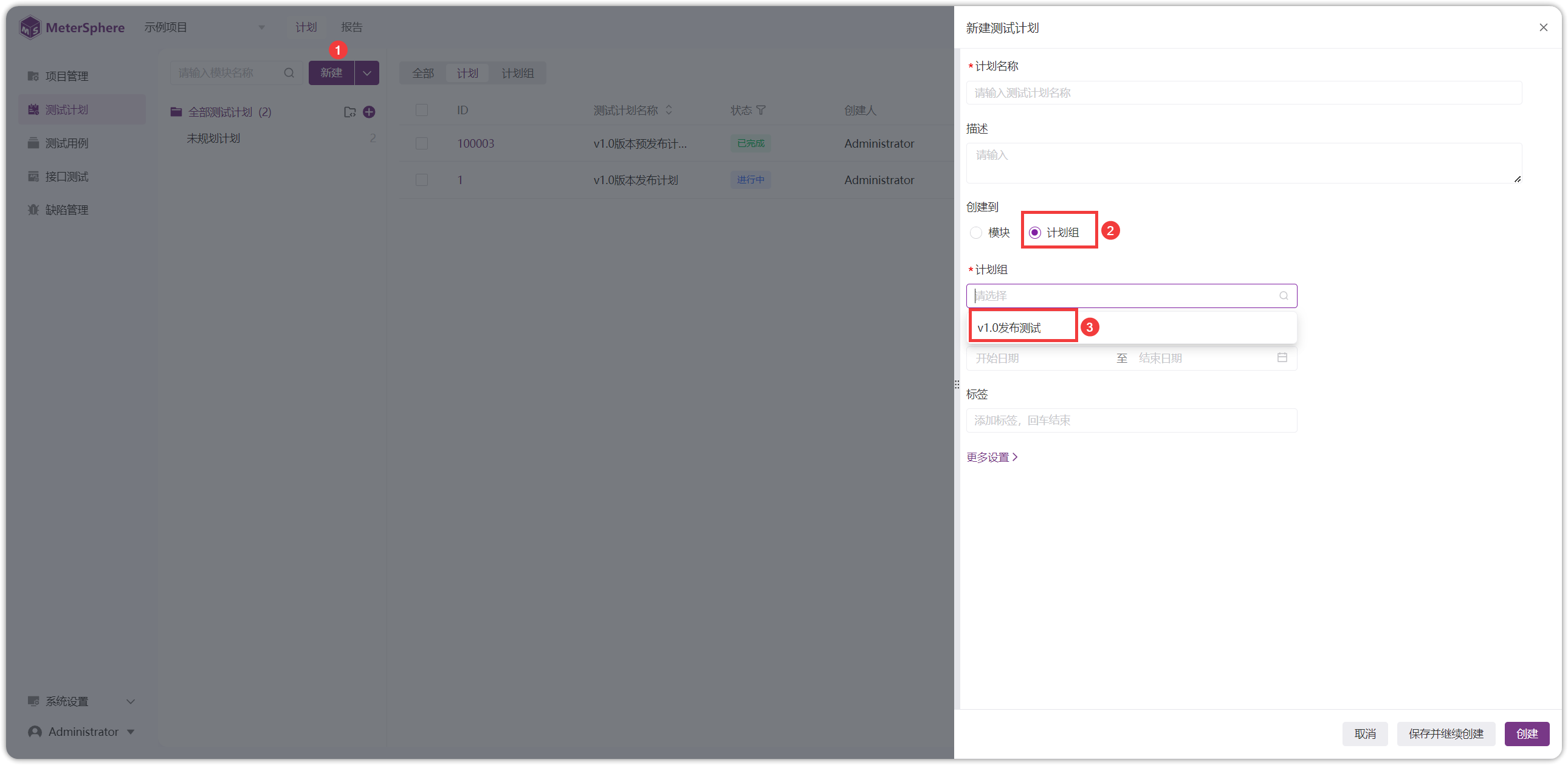Click the 新建 button

click(x=331, y=73)
